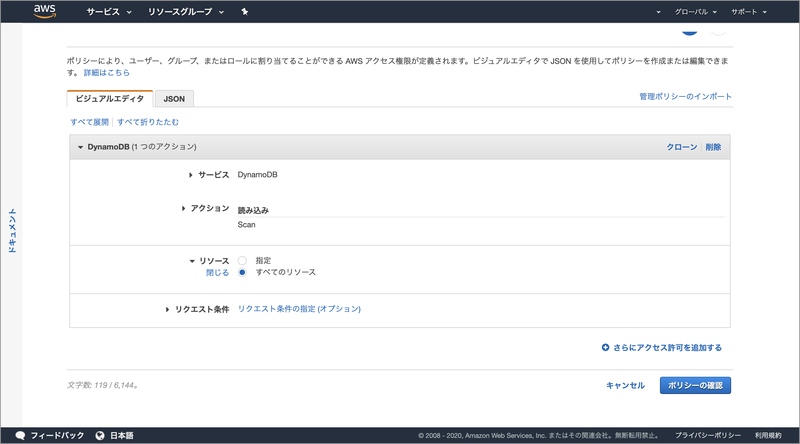The width and height of the screenshot is (800, 444).
Task: Open the グローバル region dropdown
Action: pyautogui.click(x=695, y=12)
